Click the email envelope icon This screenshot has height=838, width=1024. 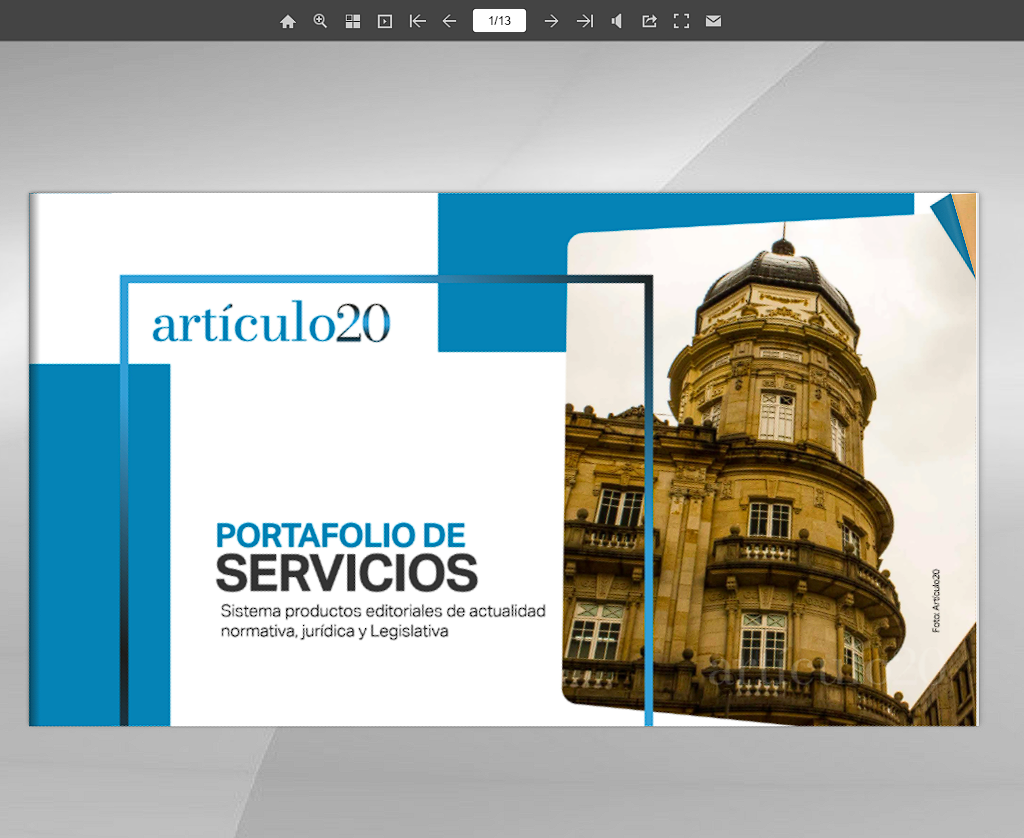point(713,21)
